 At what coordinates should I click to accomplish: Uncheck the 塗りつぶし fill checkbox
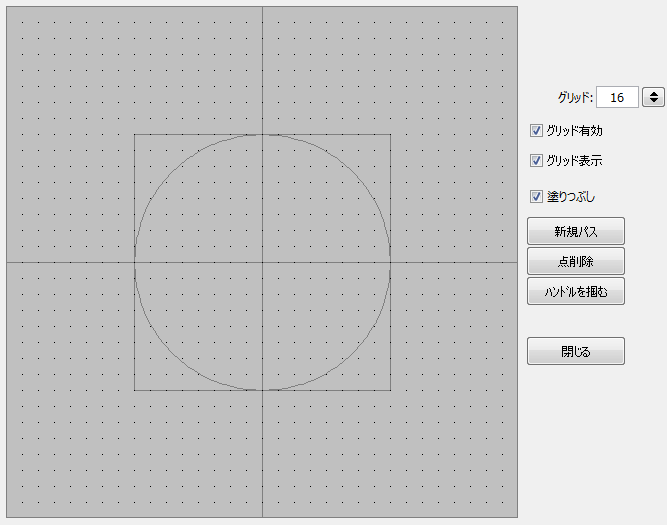pyautogui.click(x=536, y=196)
